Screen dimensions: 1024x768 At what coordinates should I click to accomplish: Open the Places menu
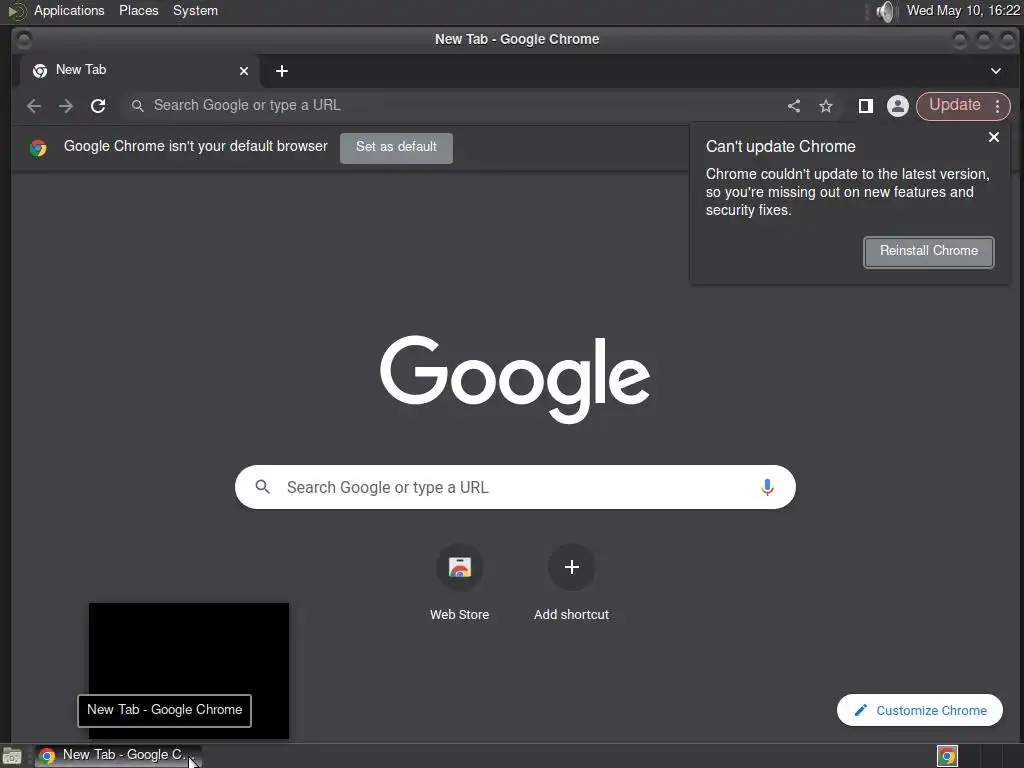(138, 10)
